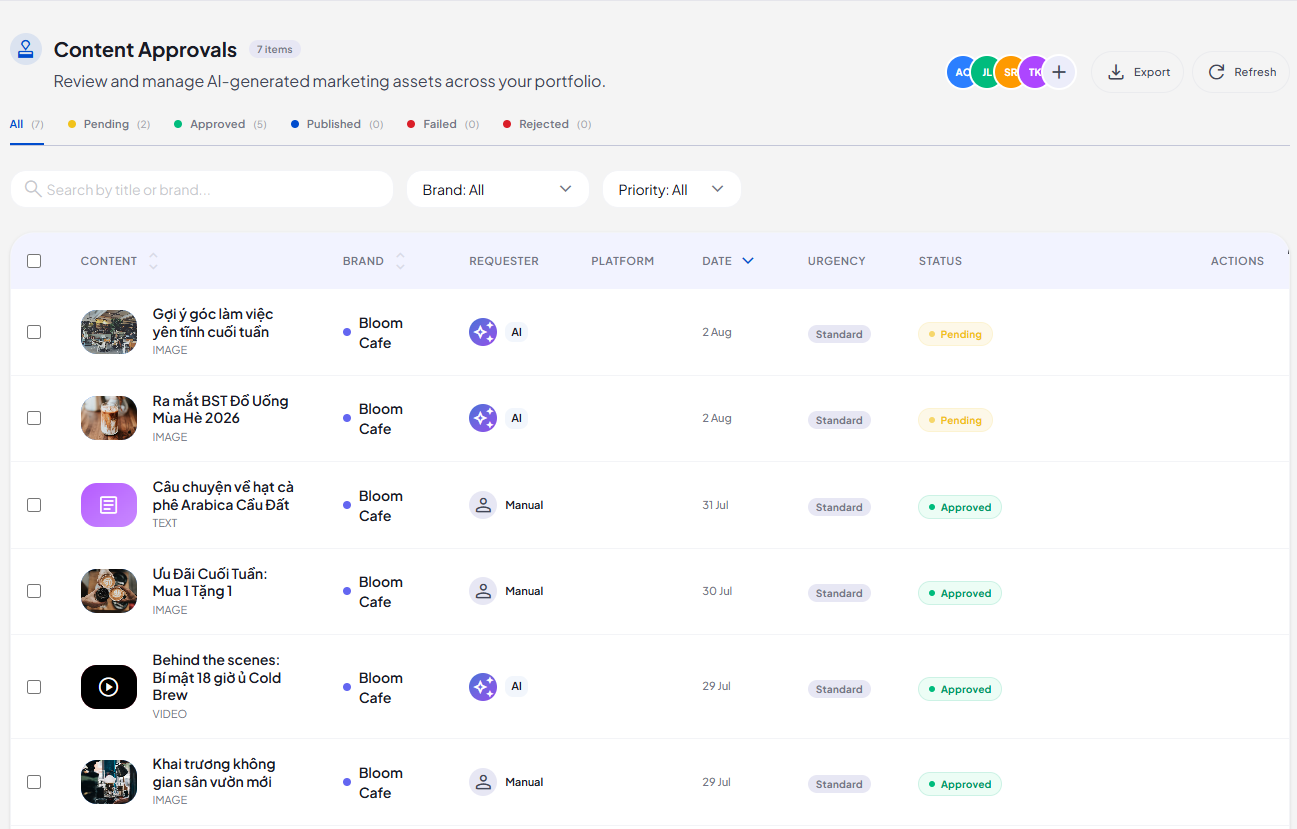This screenshot has width=1297, height=829.
Task: Click the BRAND column sort arrows
Action: click(400, 261)
